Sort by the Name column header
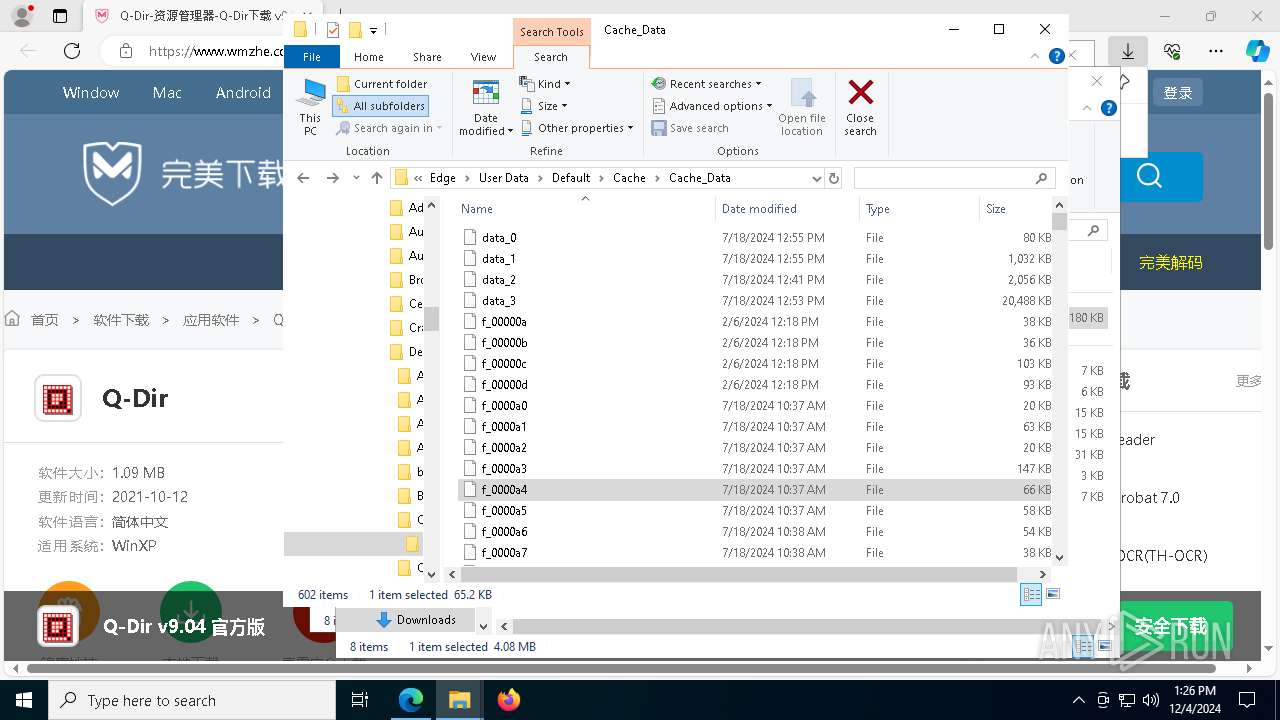 [586, 209]
